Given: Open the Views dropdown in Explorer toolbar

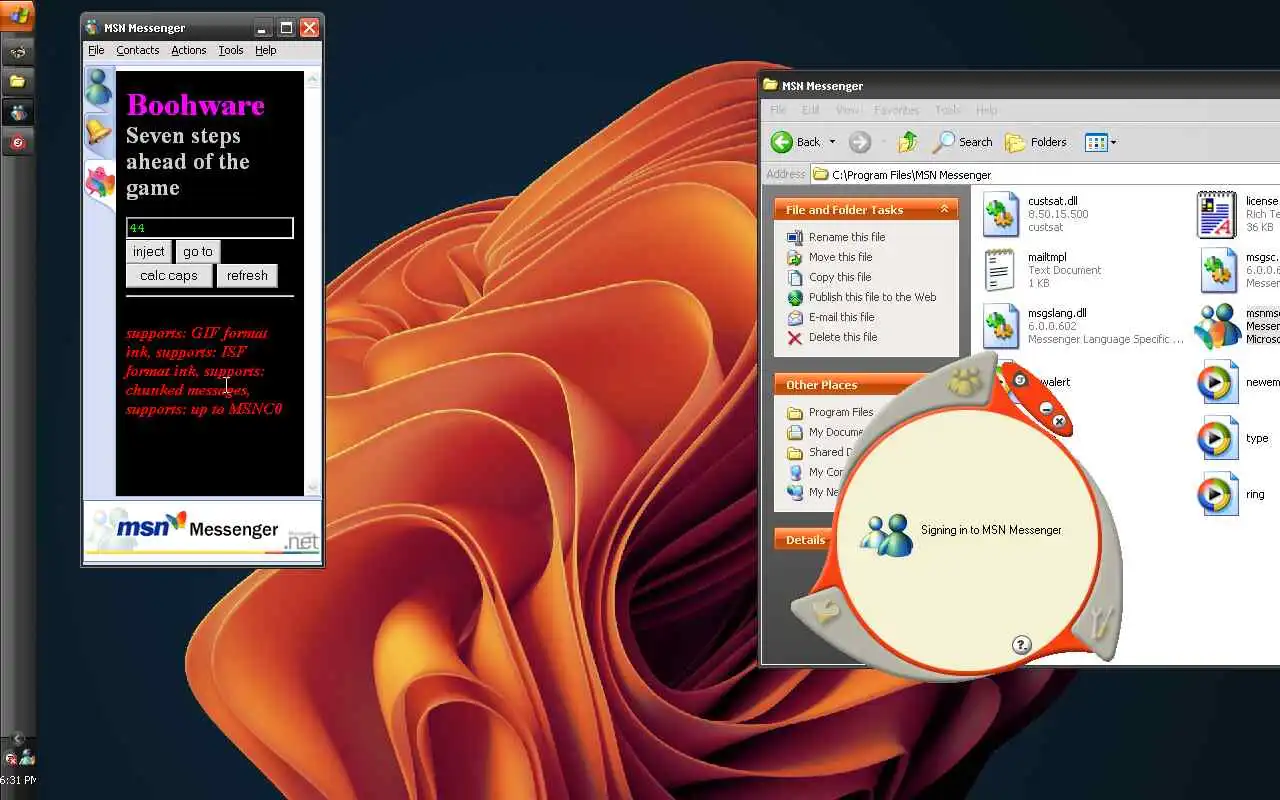Looking at the screenshot, I should click(1101, 142).
